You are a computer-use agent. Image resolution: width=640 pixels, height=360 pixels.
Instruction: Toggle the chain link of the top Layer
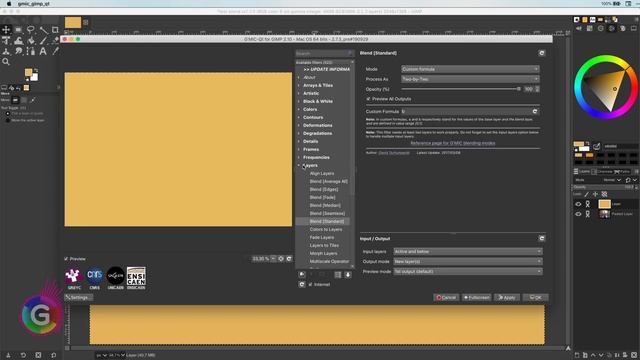tap(588, 204)
